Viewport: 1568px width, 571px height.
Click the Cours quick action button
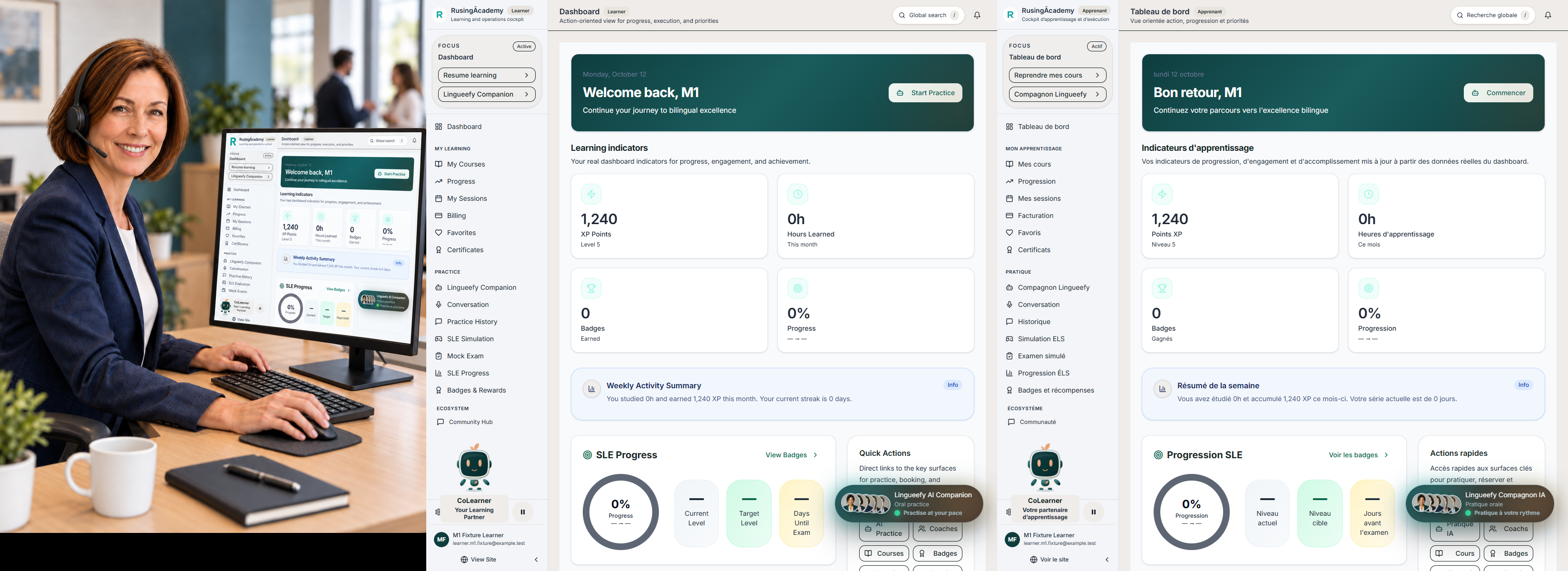point(1454,553)
